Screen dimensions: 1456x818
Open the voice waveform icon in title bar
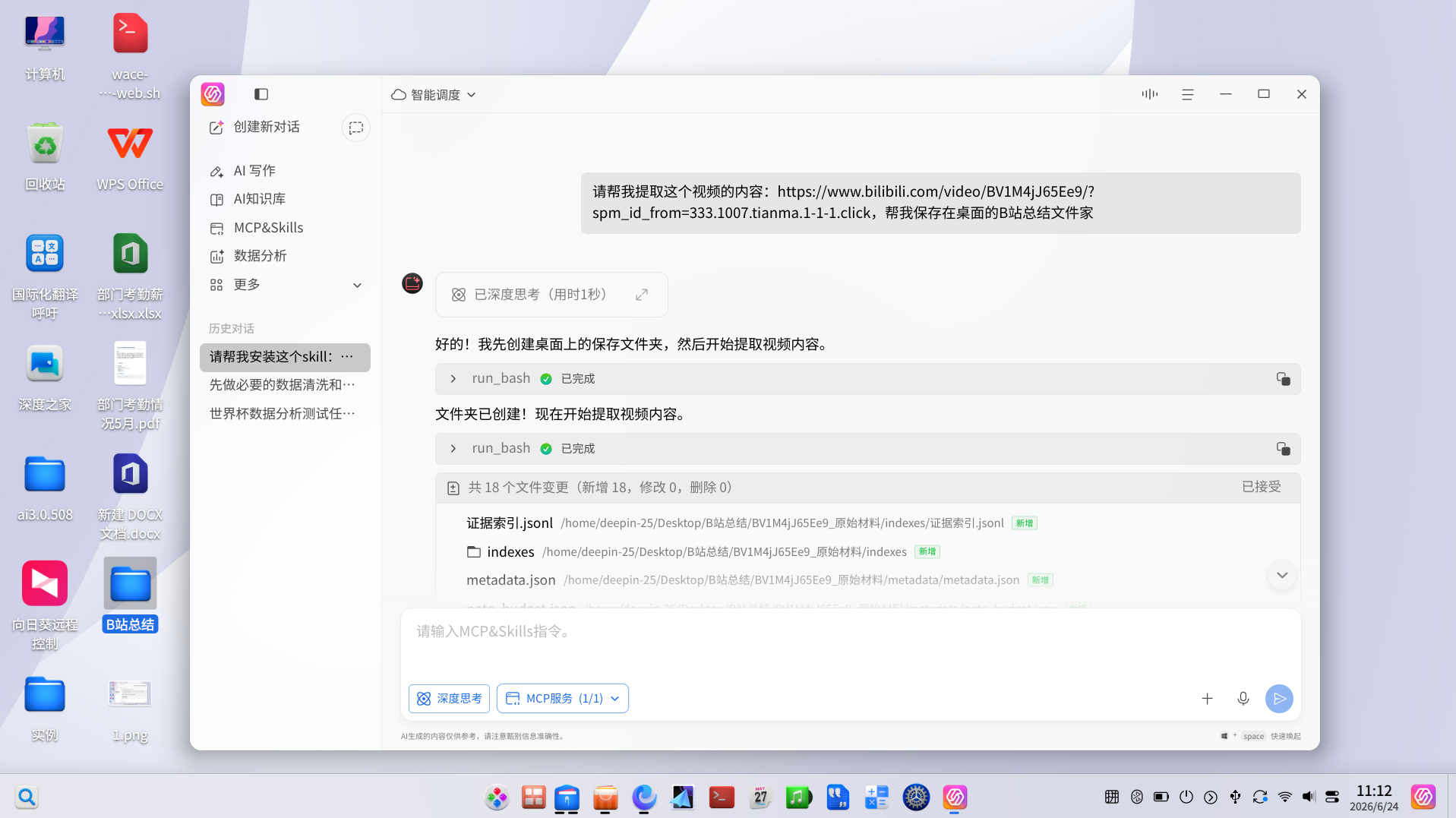[1149, 94]
